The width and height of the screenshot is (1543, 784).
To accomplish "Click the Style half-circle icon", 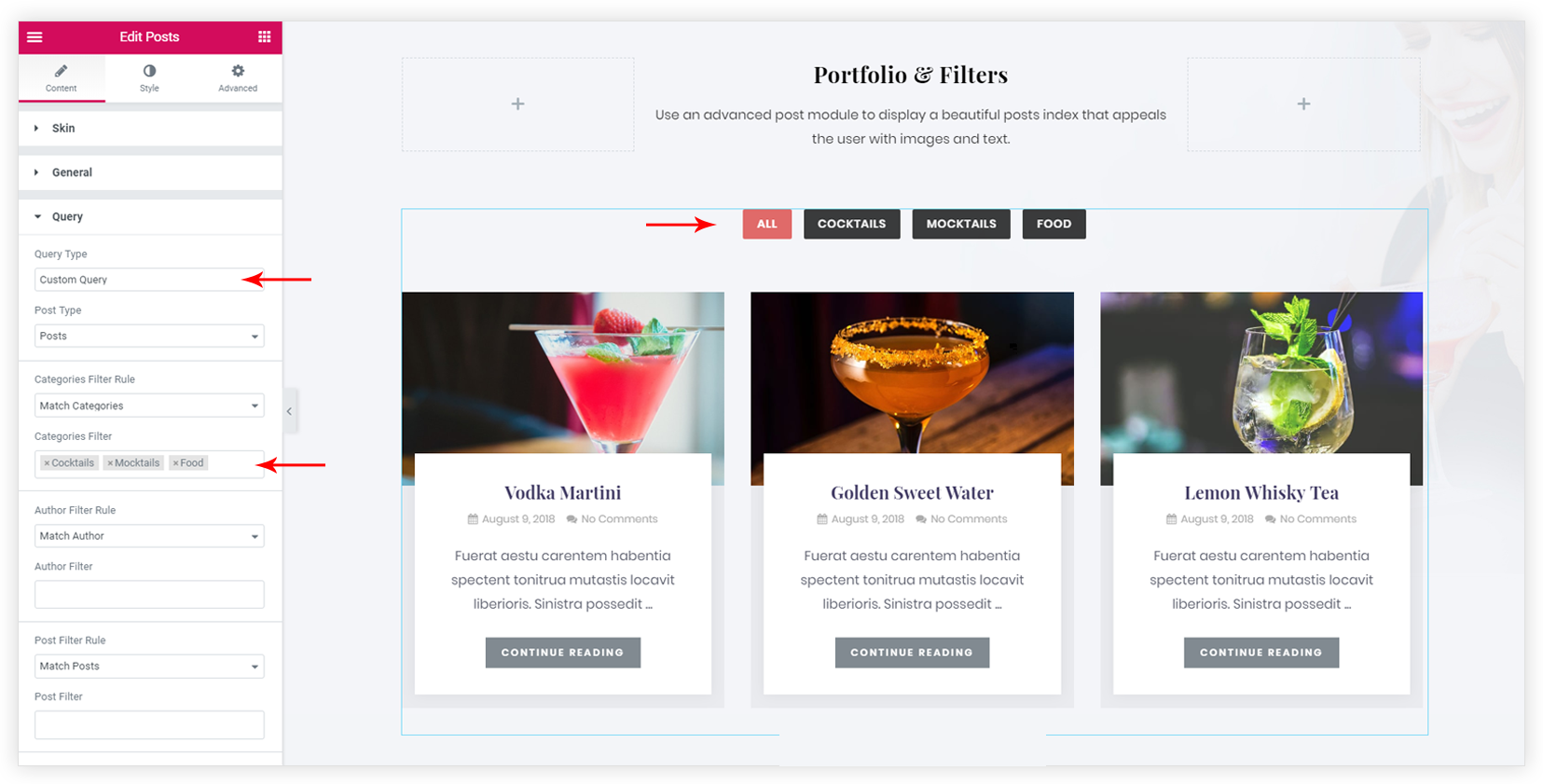I will [149, 71].
